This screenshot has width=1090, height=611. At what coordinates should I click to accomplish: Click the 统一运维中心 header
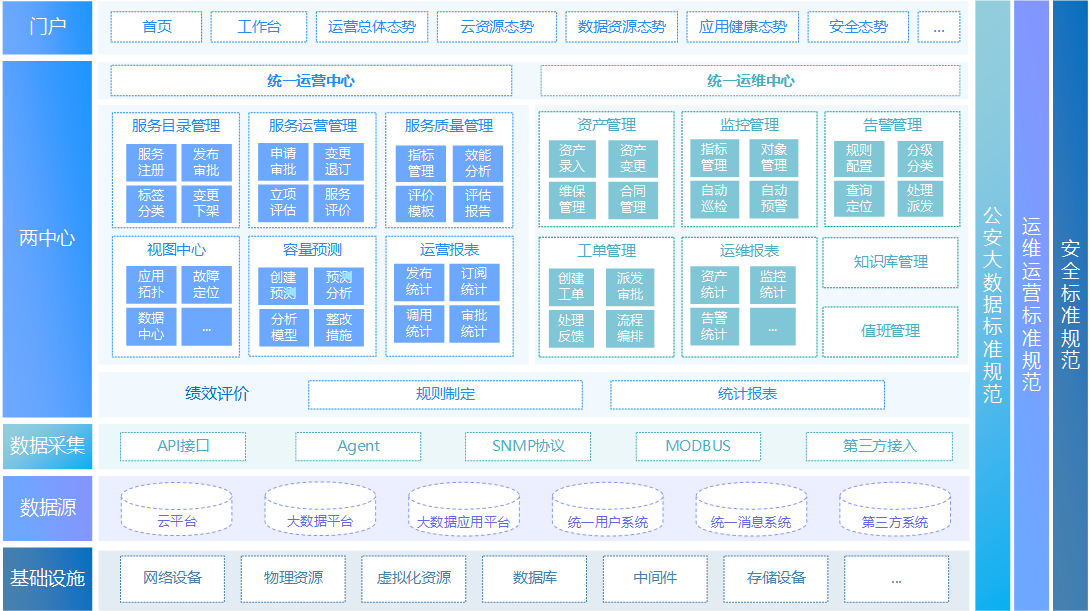(x=750, y=81)
